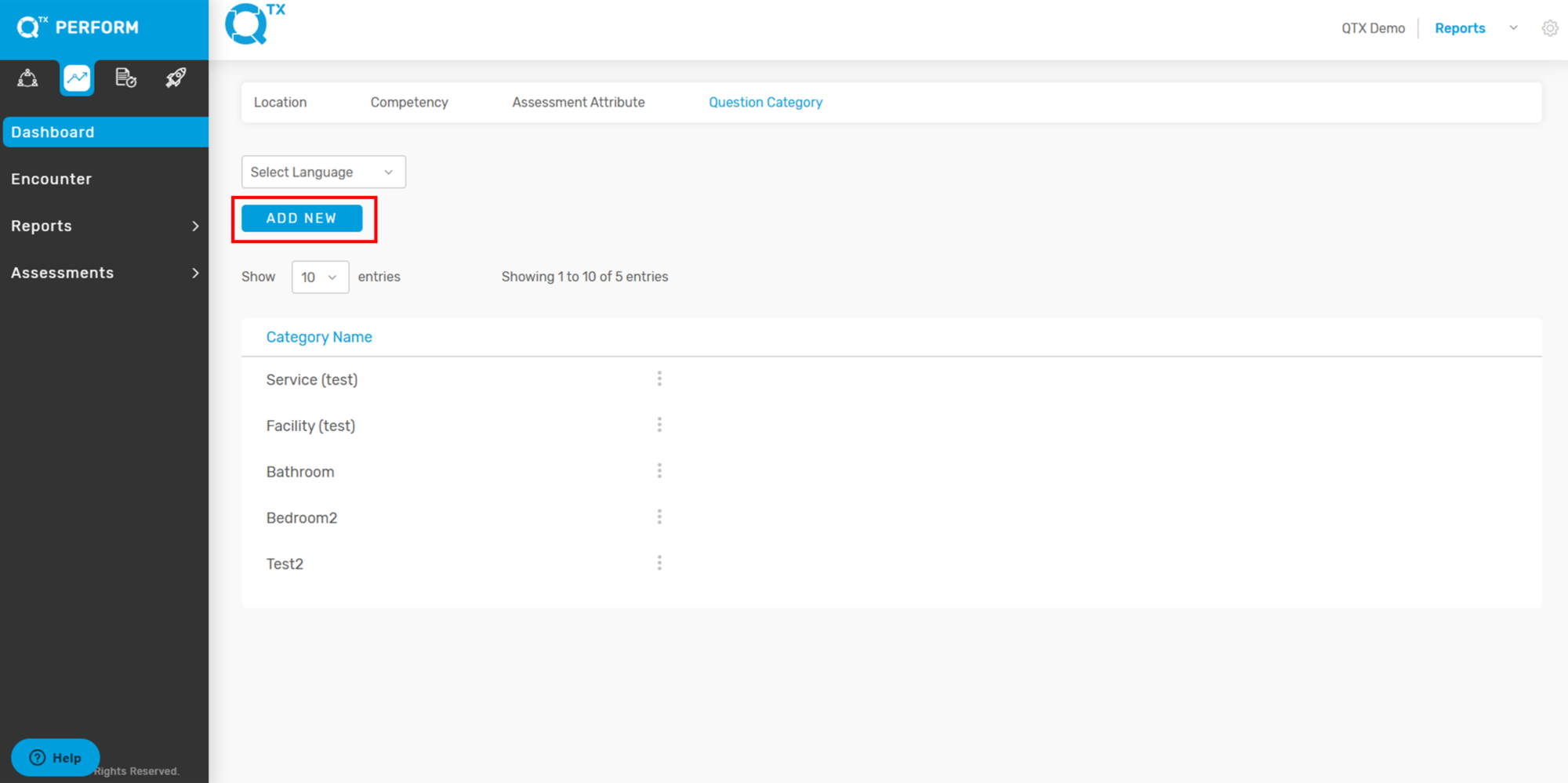
Task: Open the document checklist icon in sidebar
Action: [x=125, y=78]
